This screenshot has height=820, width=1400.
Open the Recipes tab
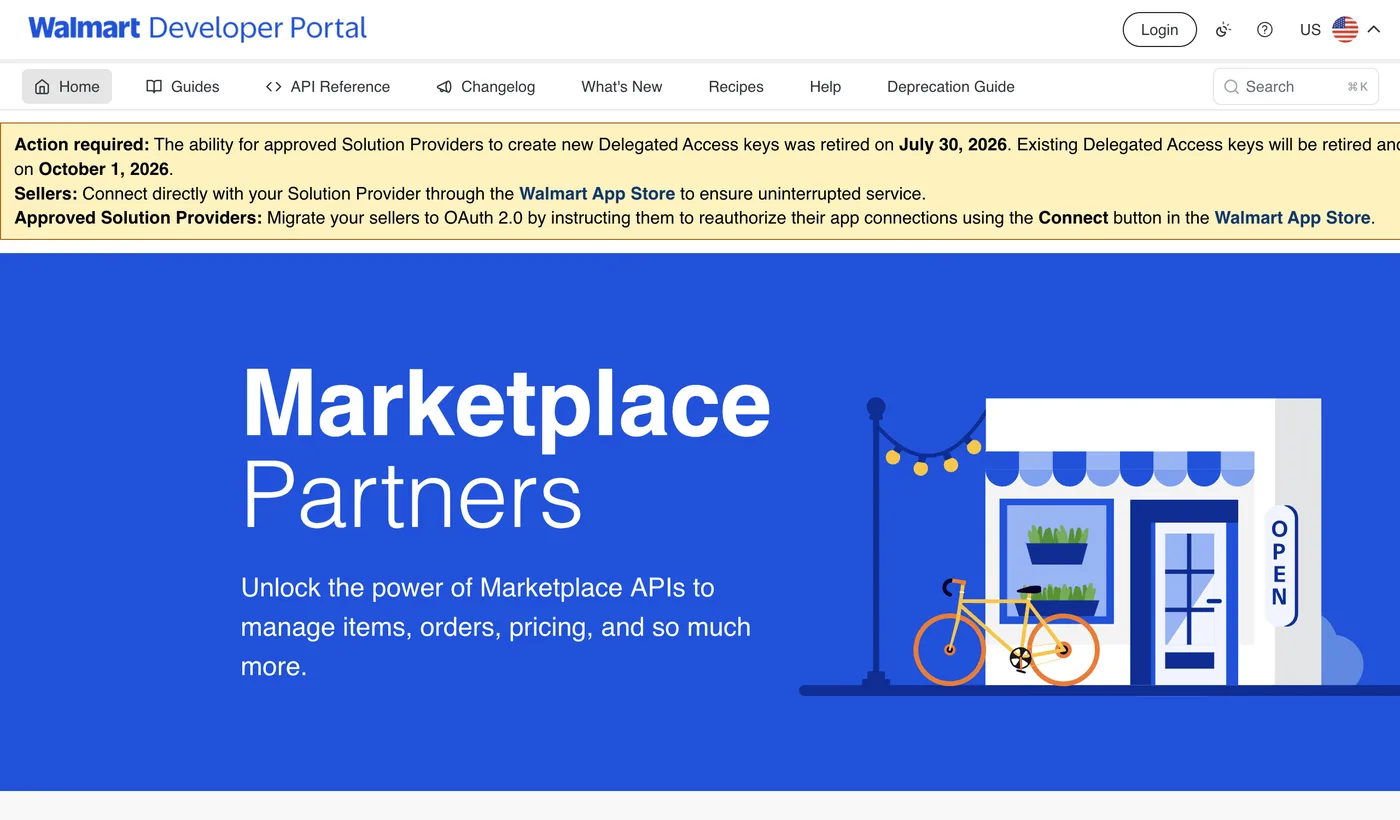click(x=736, y=87)
